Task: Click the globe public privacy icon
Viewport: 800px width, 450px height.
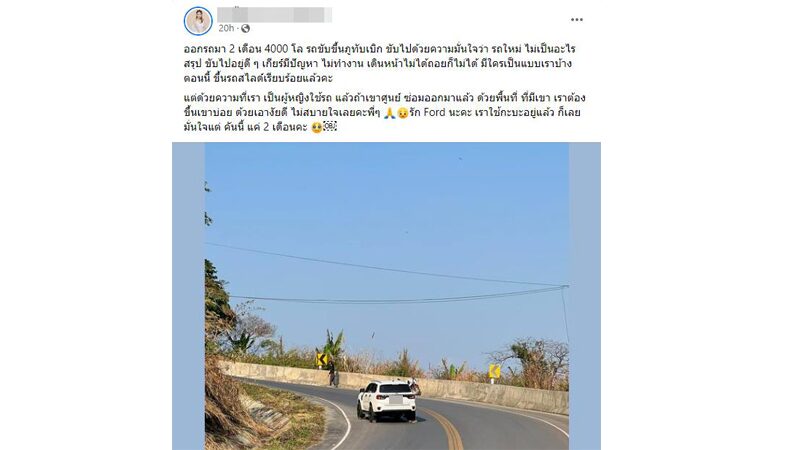Action: tap(245, 29)
